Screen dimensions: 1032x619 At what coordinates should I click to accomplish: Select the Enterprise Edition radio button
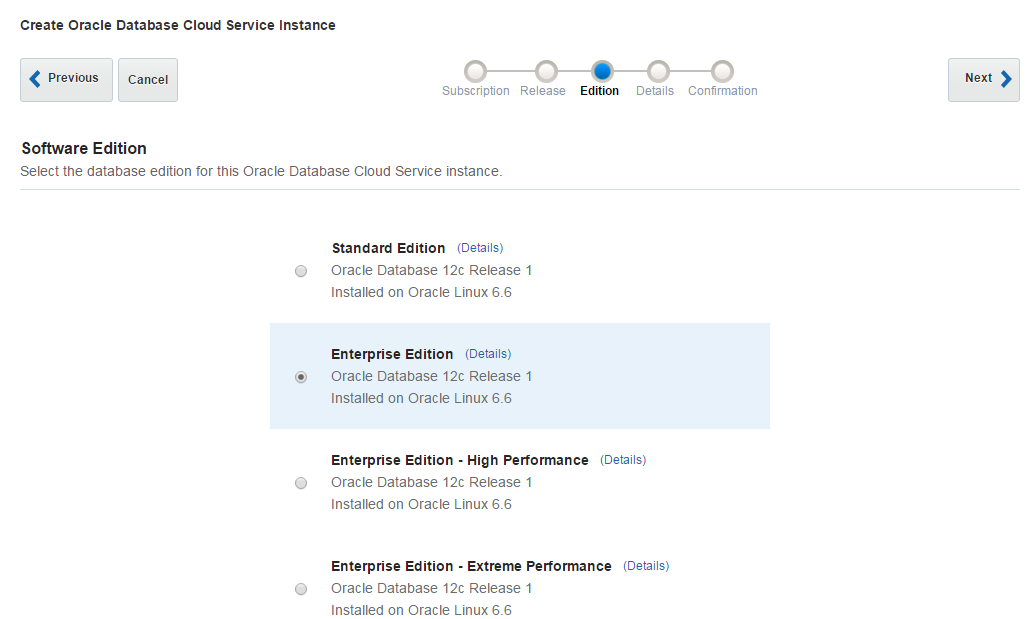point(301,377)
